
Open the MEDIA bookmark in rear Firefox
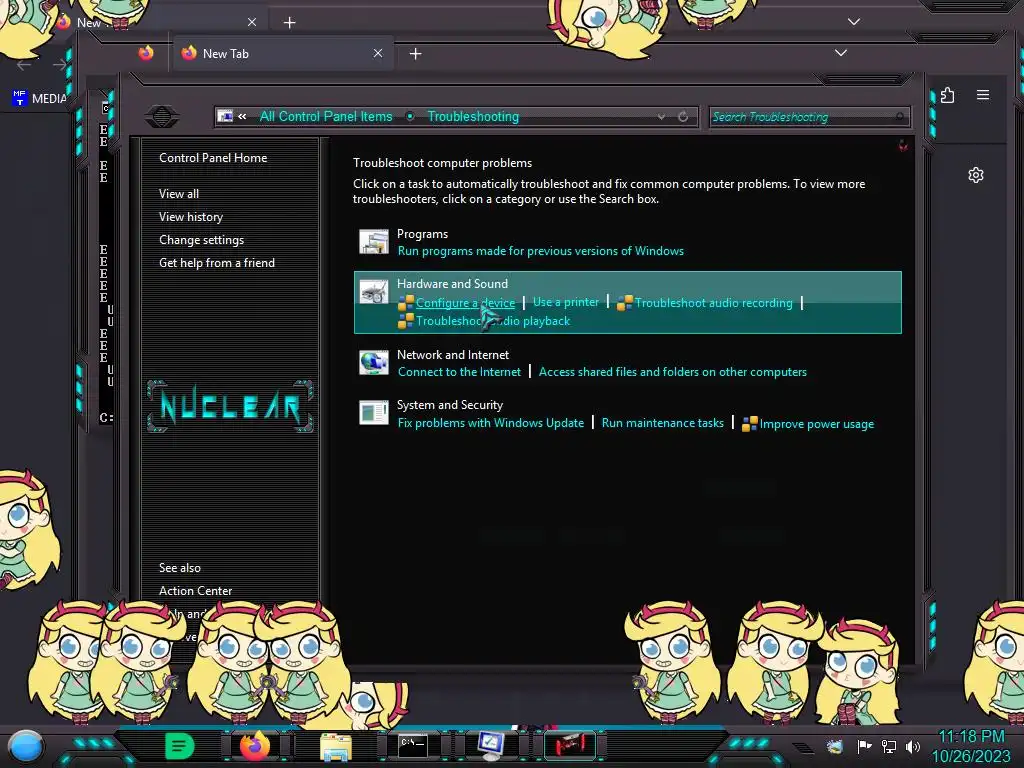pyautogui.click(x=40, y=99)
